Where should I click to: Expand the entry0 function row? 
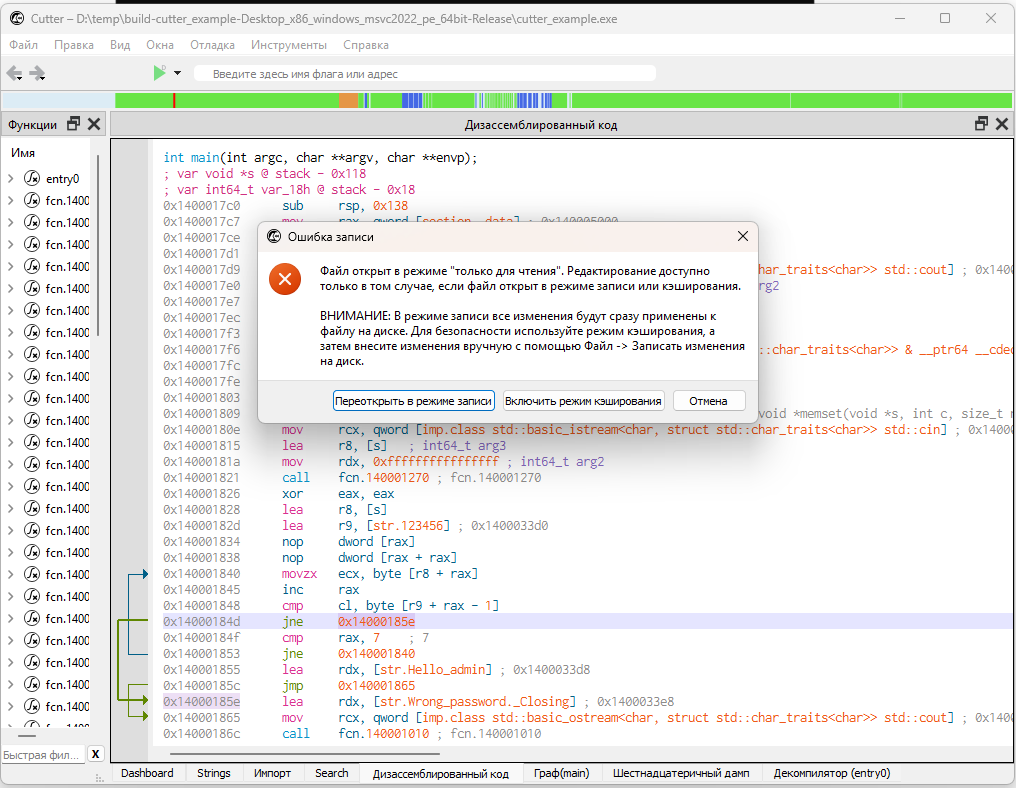pos(11,178)
